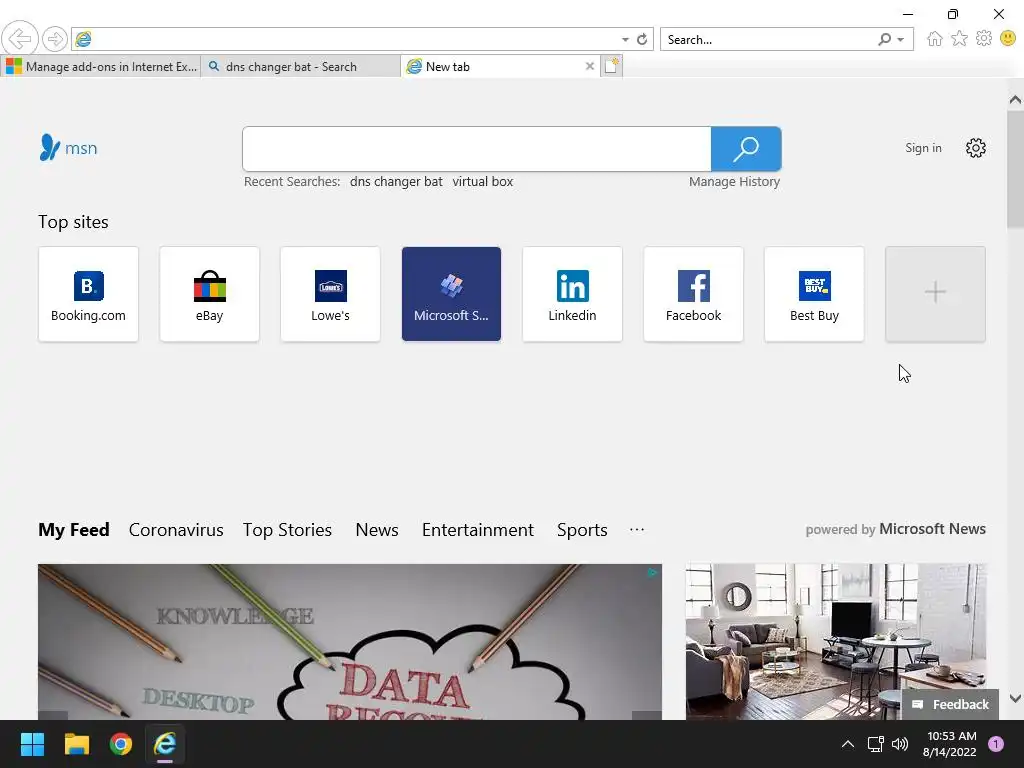Click the browser Forward arrow button
Viewport: 1024px width, 768px height.
click(55, 39)
